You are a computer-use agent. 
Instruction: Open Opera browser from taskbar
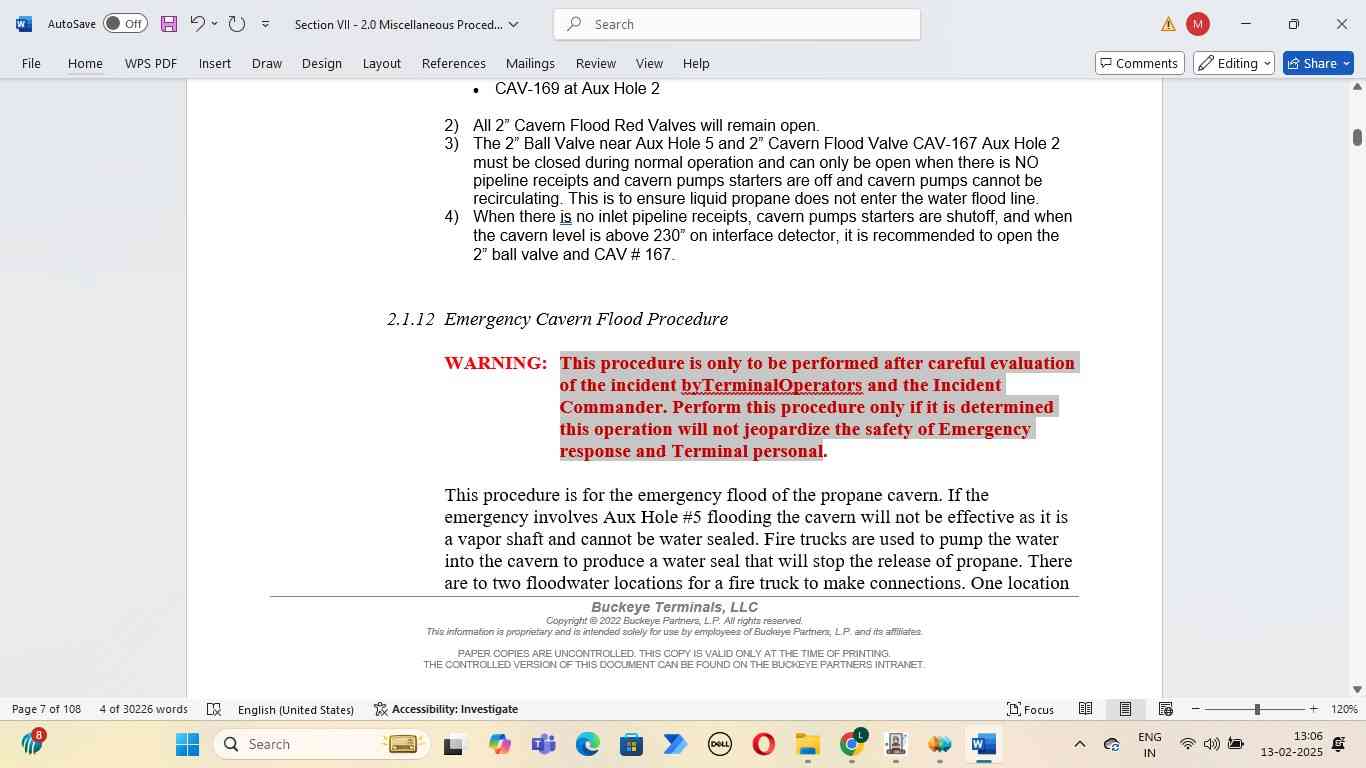point(763,744)
